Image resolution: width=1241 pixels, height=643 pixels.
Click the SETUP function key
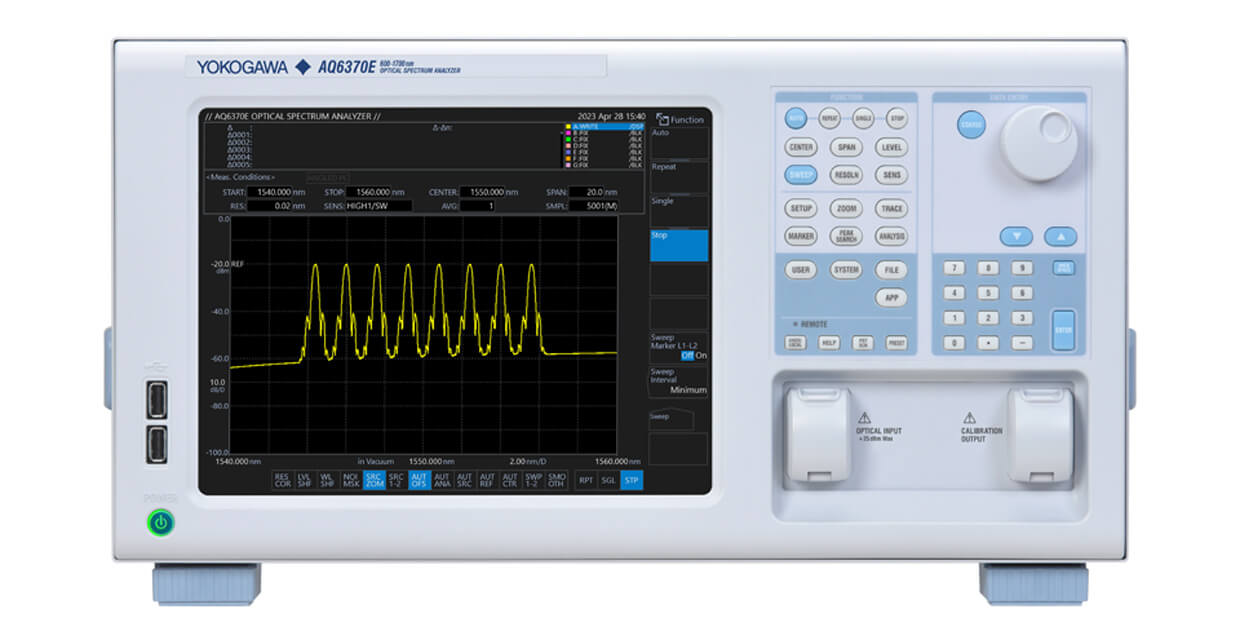(801, 209)
